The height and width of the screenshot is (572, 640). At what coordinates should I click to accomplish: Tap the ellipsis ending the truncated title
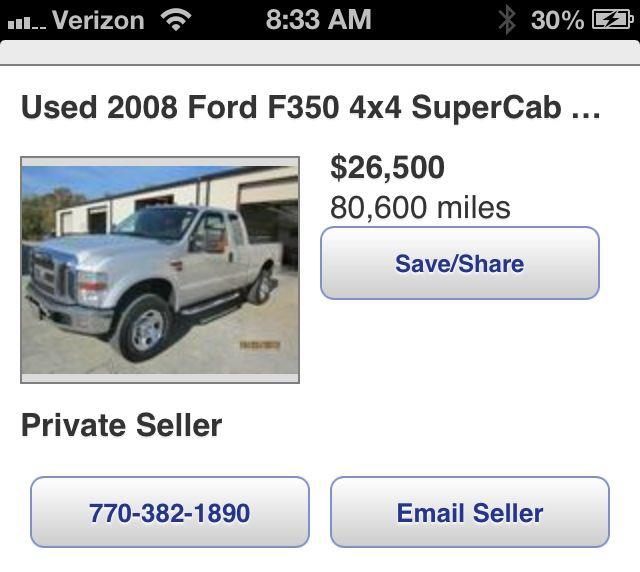[x=585, y=110]
